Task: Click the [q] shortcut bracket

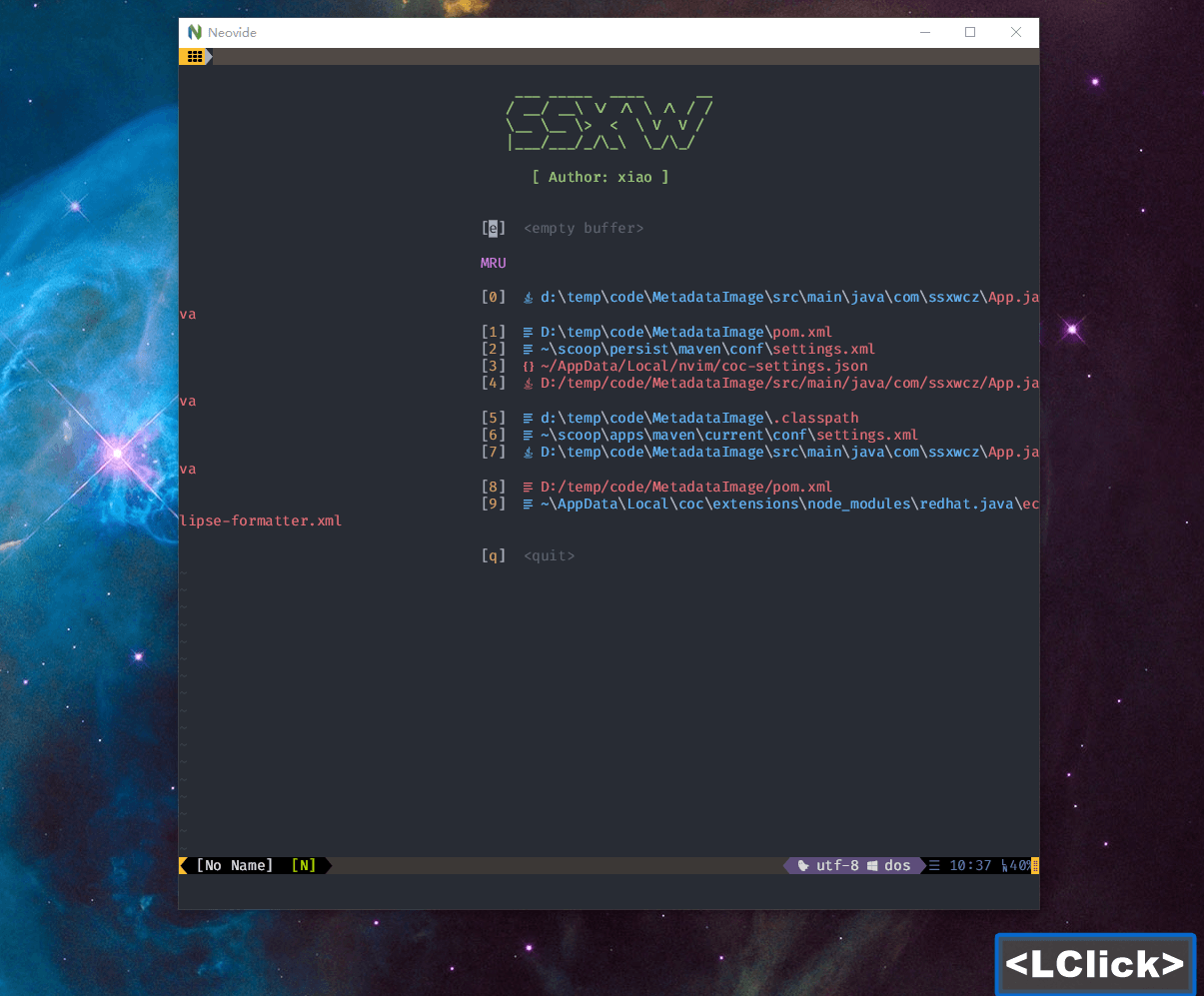Action: pyautogui.click(x=494, y=555)
